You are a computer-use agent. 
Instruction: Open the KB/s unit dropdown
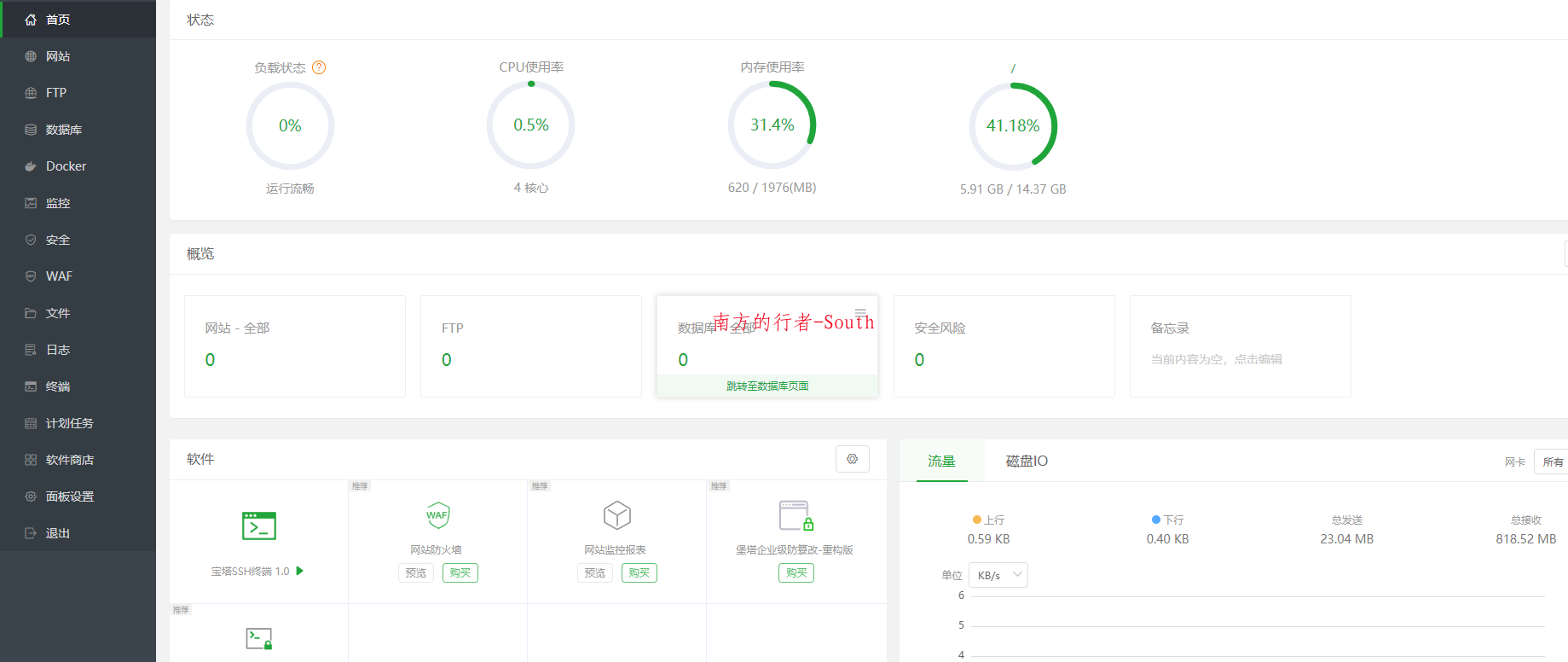pos(998,575)
